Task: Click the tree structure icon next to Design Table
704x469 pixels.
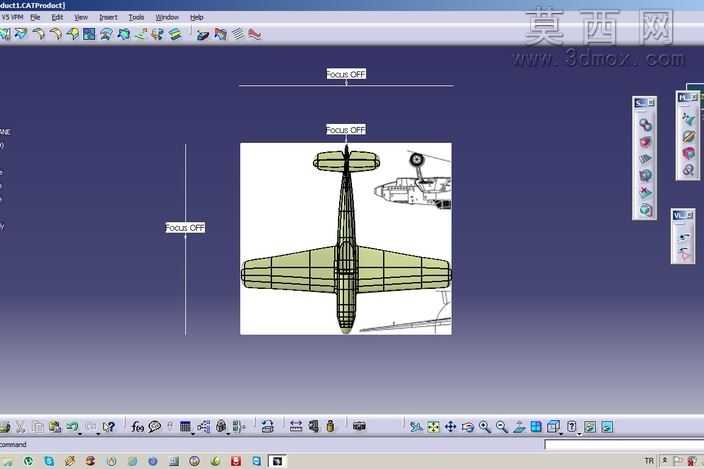Action: tap(203, 426)
